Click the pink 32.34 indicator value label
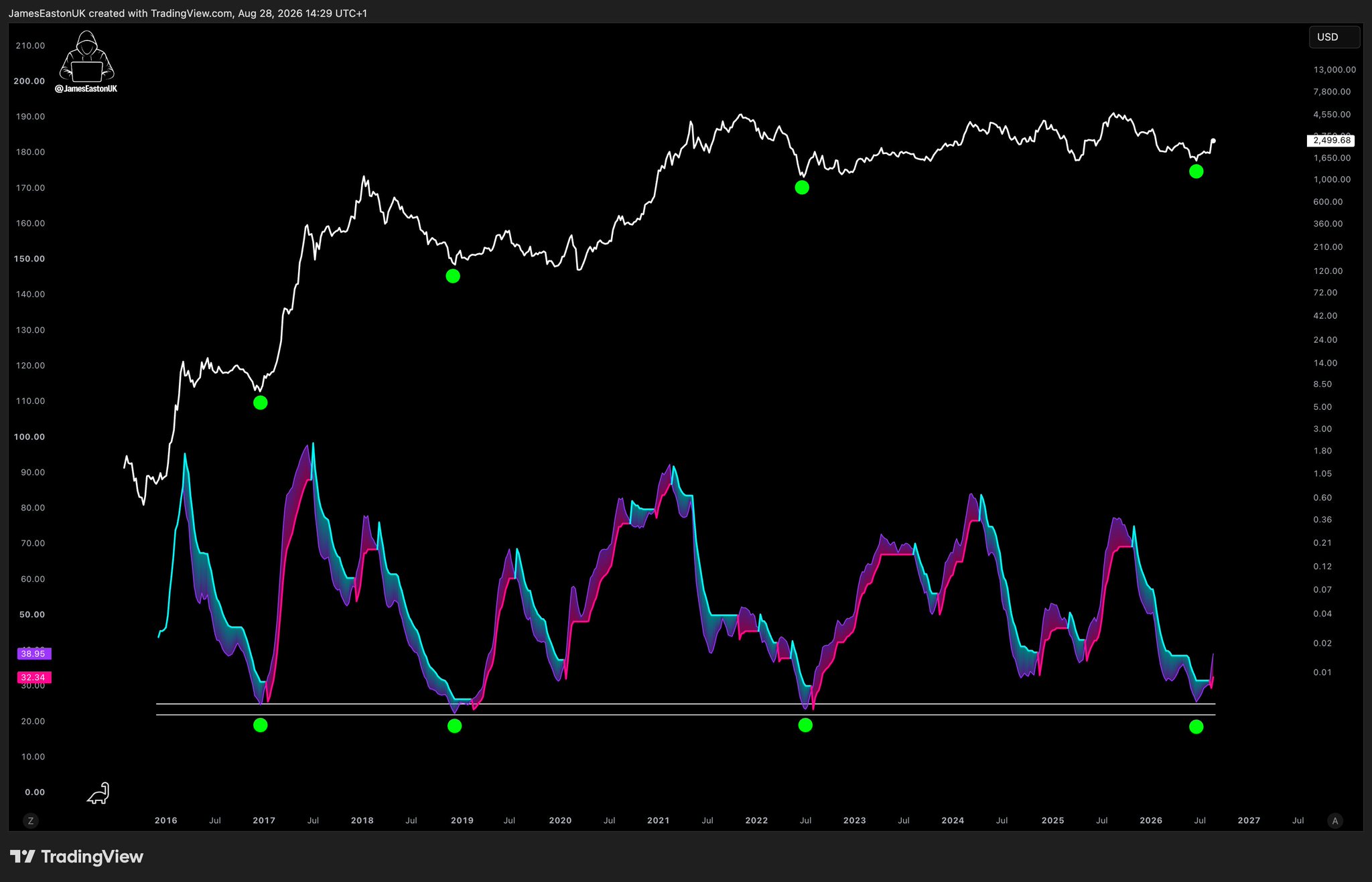 33,678
